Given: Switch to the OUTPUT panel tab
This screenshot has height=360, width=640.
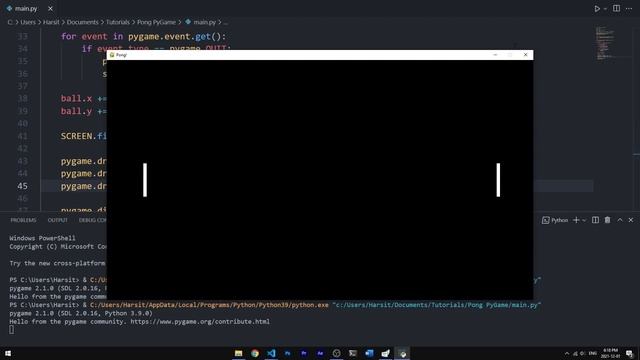Looking at the screenshot, I should pyautogui.click(x=58, y=220).
